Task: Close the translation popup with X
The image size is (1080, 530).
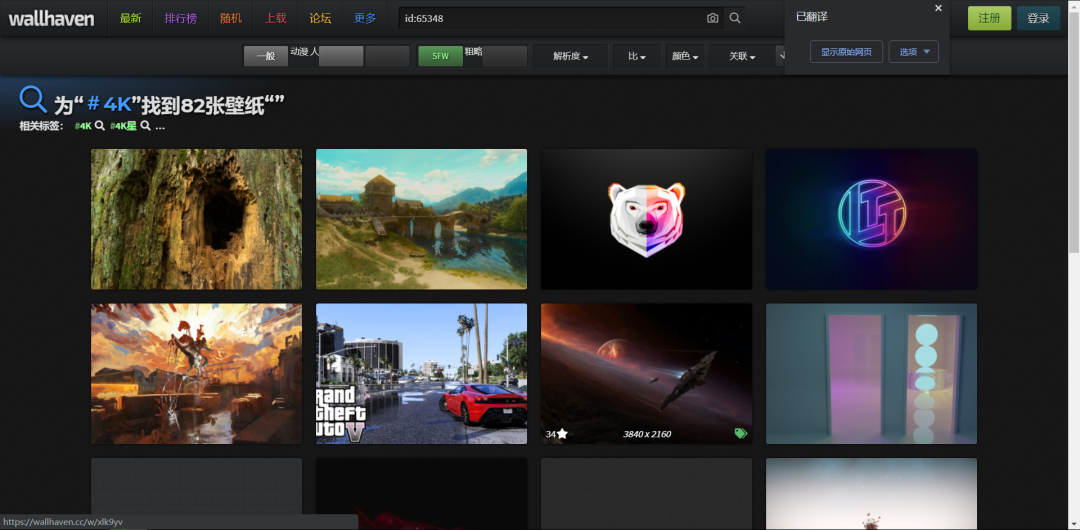Action: [938, 8]
